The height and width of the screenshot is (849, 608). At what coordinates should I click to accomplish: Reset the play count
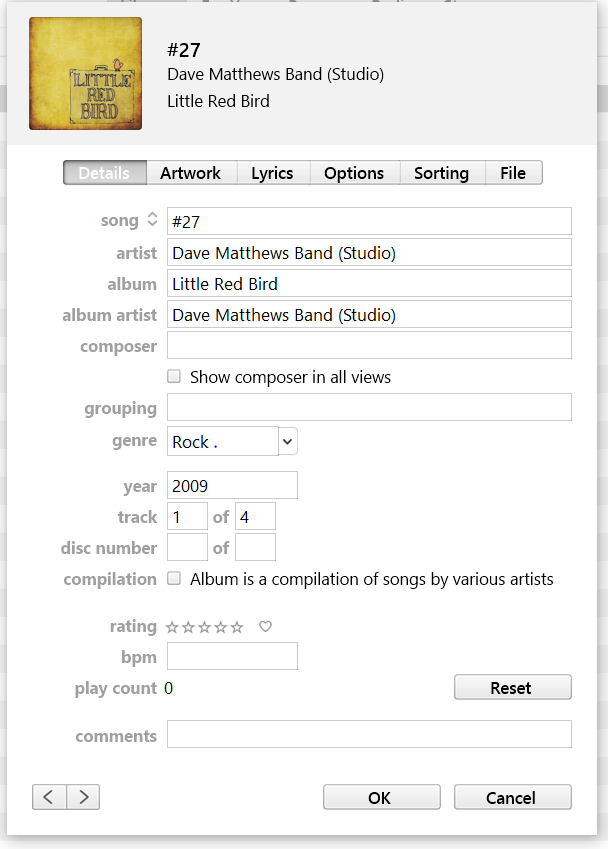pos(512,688)
